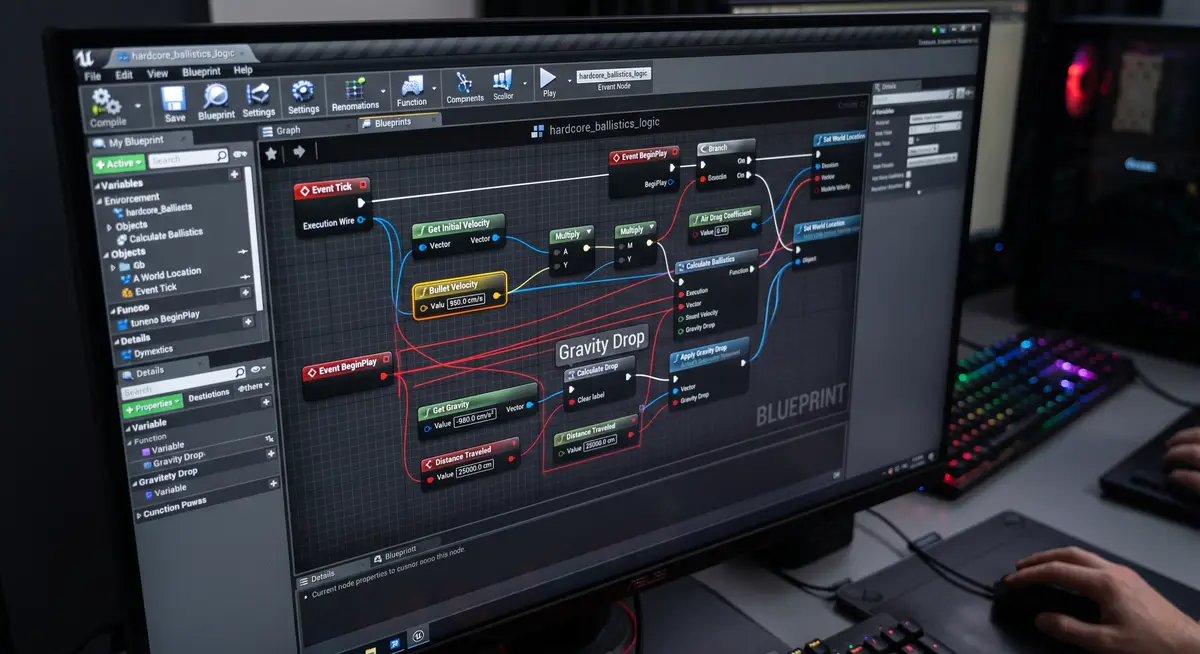1200x654 pixels.
Task: Click the Event Tick node's red delegate pin
Action: (363, 184)
